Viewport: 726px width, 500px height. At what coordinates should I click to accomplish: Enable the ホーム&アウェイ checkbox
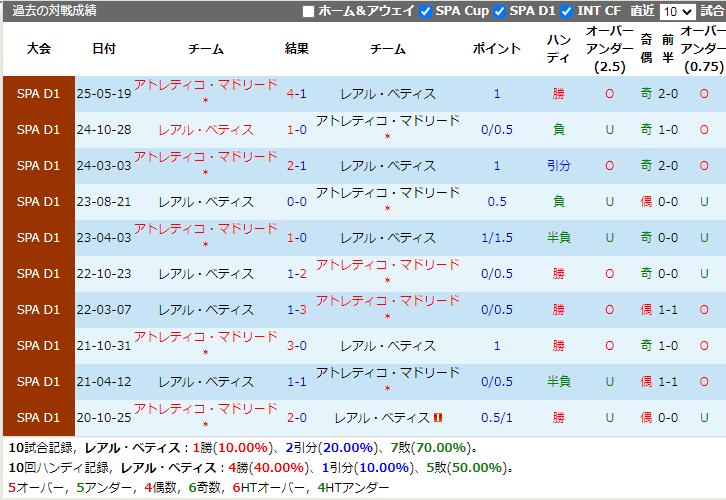click(308, 11)
